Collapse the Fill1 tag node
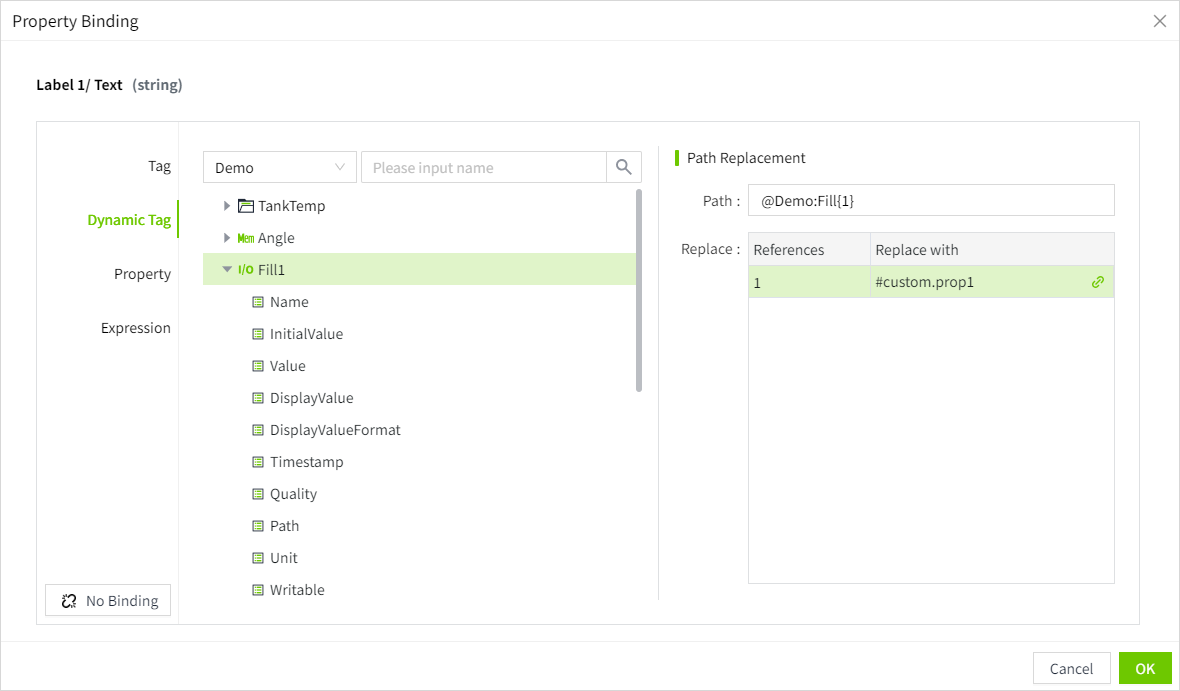Screen dimensions: 1180x691 [227, 270]
